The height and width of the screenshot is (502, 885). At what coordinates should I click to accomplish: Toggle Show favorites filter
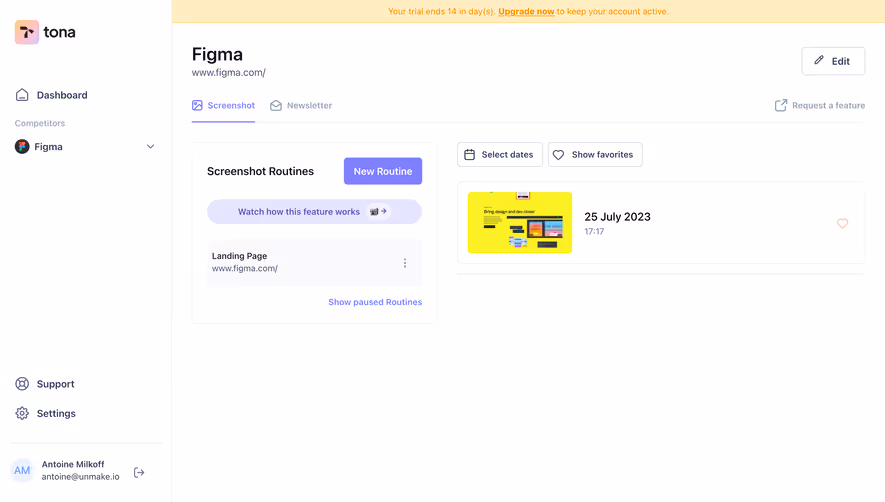click(595, 155)
